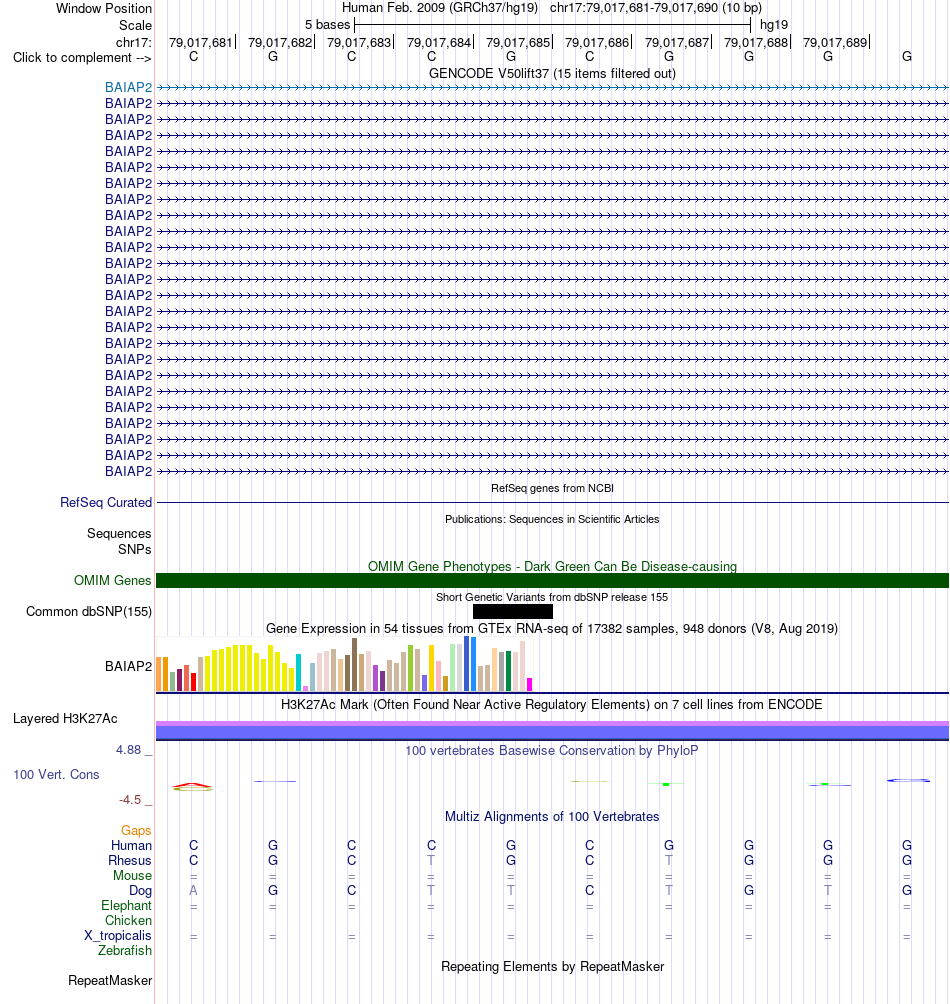Open 'Short Genetic Variants from dbSNP' title

[552, 597]
